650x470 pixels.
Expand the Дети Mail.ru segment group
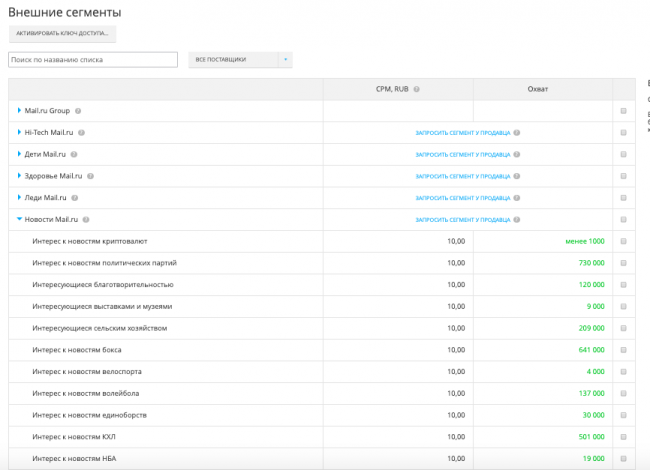19,154
